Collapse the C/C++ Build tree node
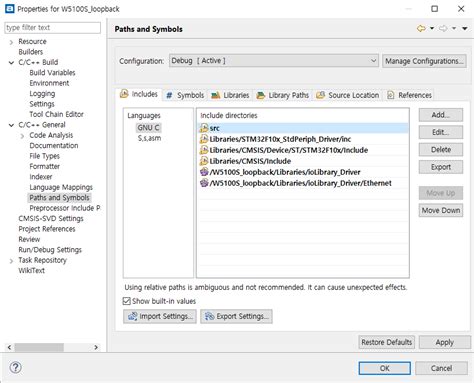Screen dimensions: 474x383 (11, 62)
